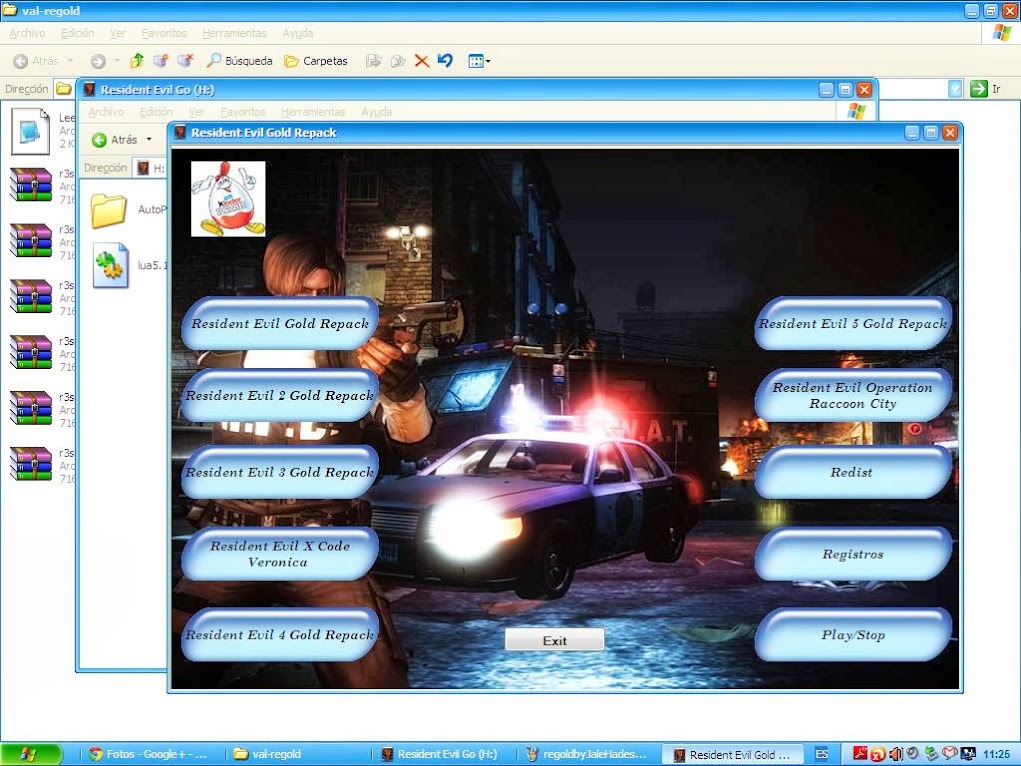This screenshot has width=1021, height=766.
Task: Click the forward arrow in val-regold toolbar
Action: tap(98, 61)
